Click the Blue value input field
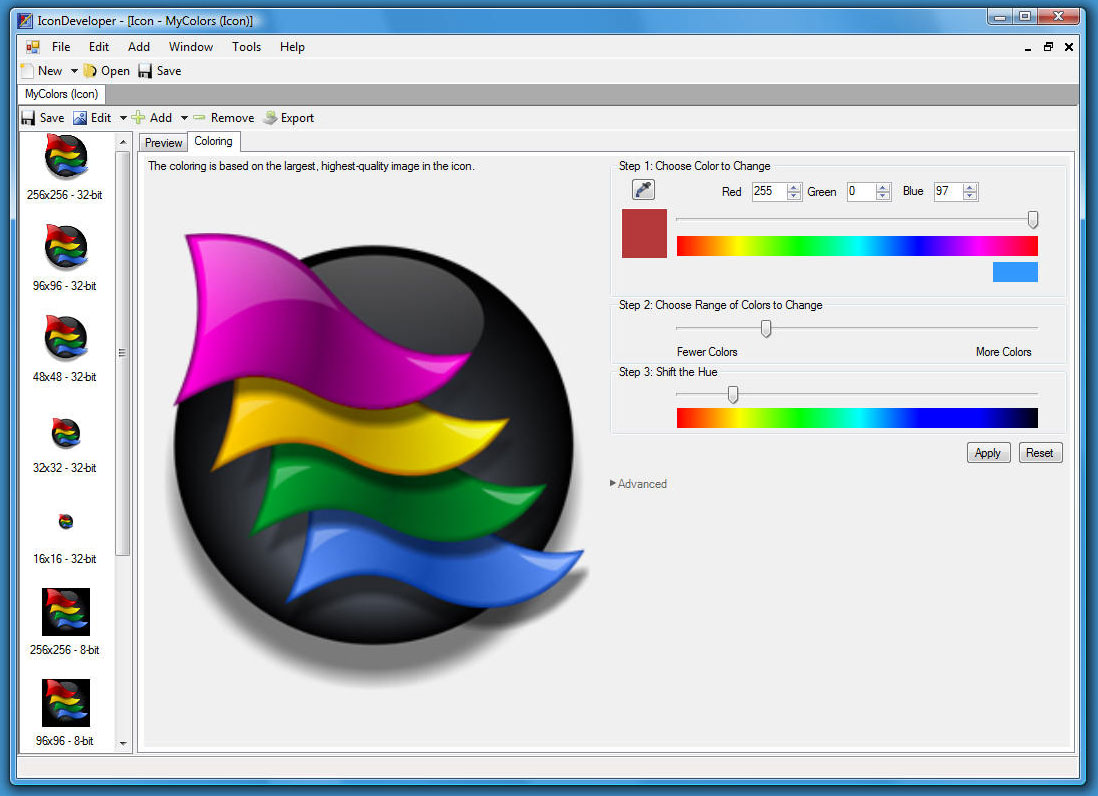 tap(948, 191)
